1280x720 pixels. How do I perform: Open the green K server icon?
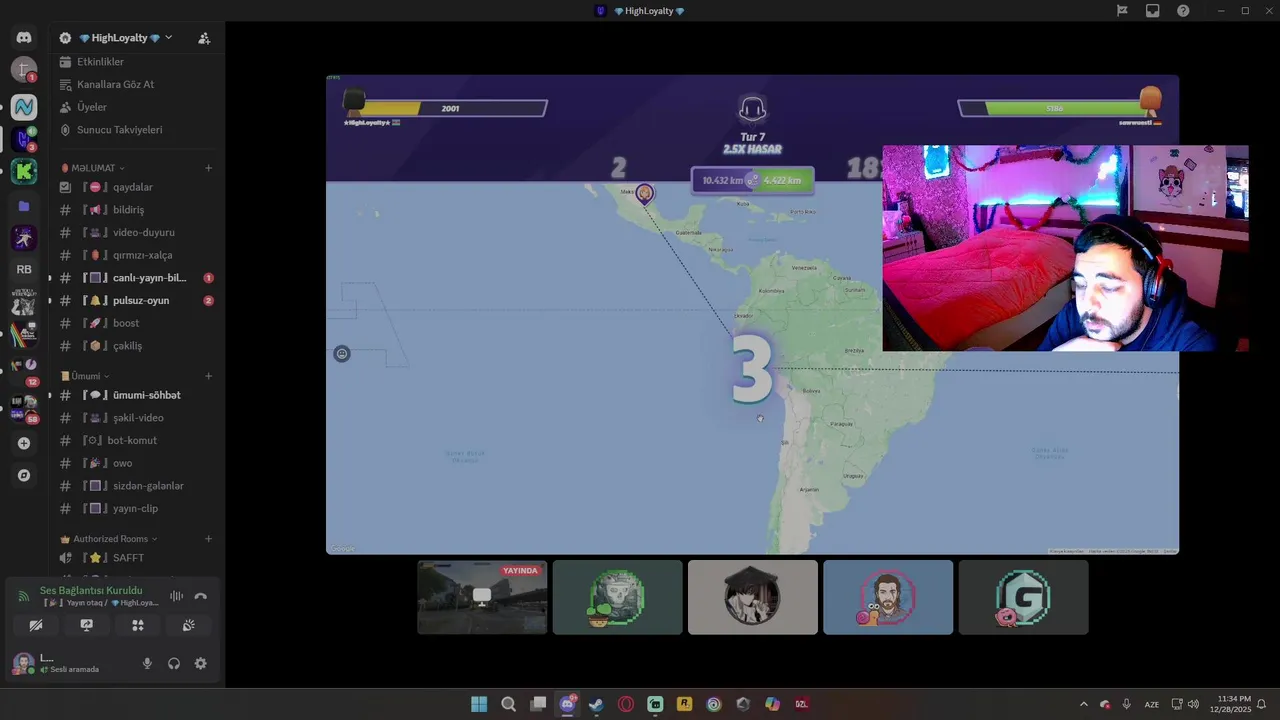(24, 172)
